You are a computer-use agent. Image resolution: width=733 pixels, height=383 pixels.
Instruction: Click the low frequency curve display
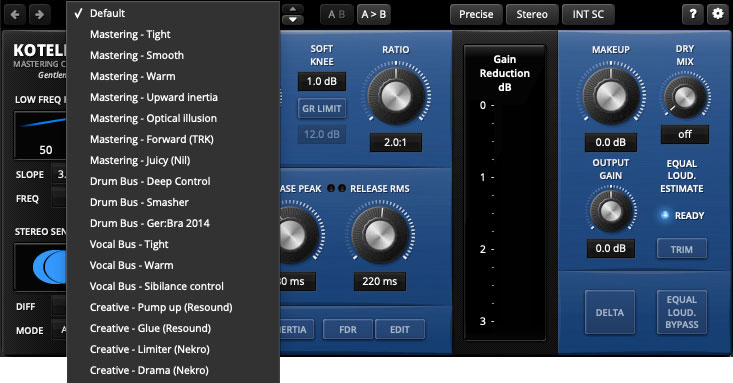(41, 136)
